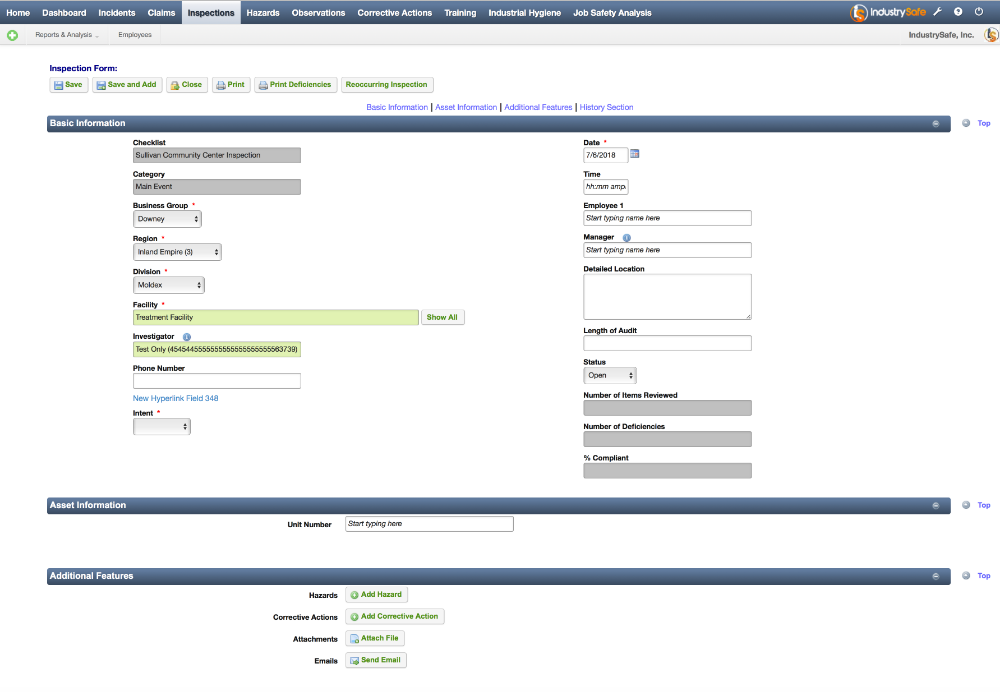Open the Region dropdown
The height and width of the screenshot is (693, 1000).
point(177,252)
